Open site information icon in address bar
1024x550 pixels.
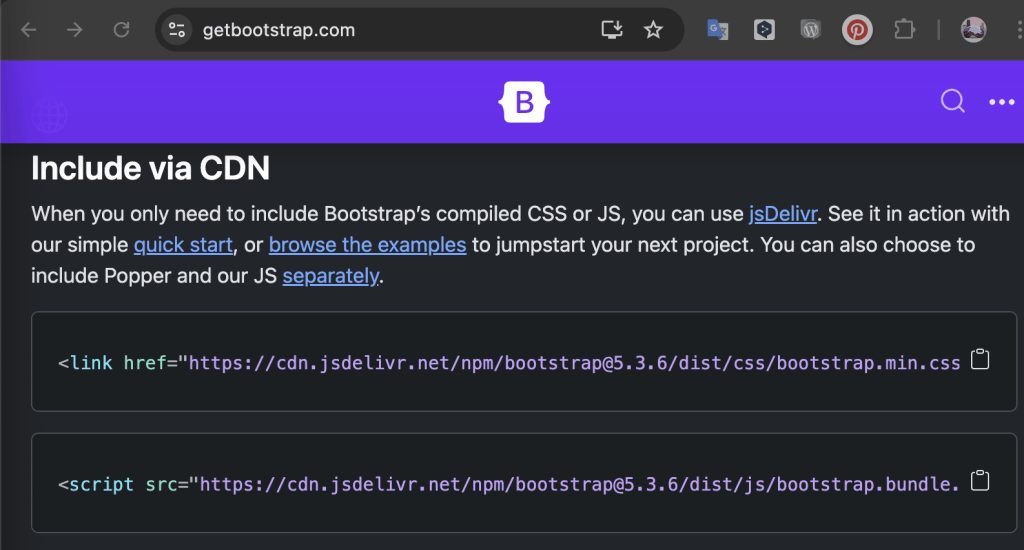click(x=177, y=30)
